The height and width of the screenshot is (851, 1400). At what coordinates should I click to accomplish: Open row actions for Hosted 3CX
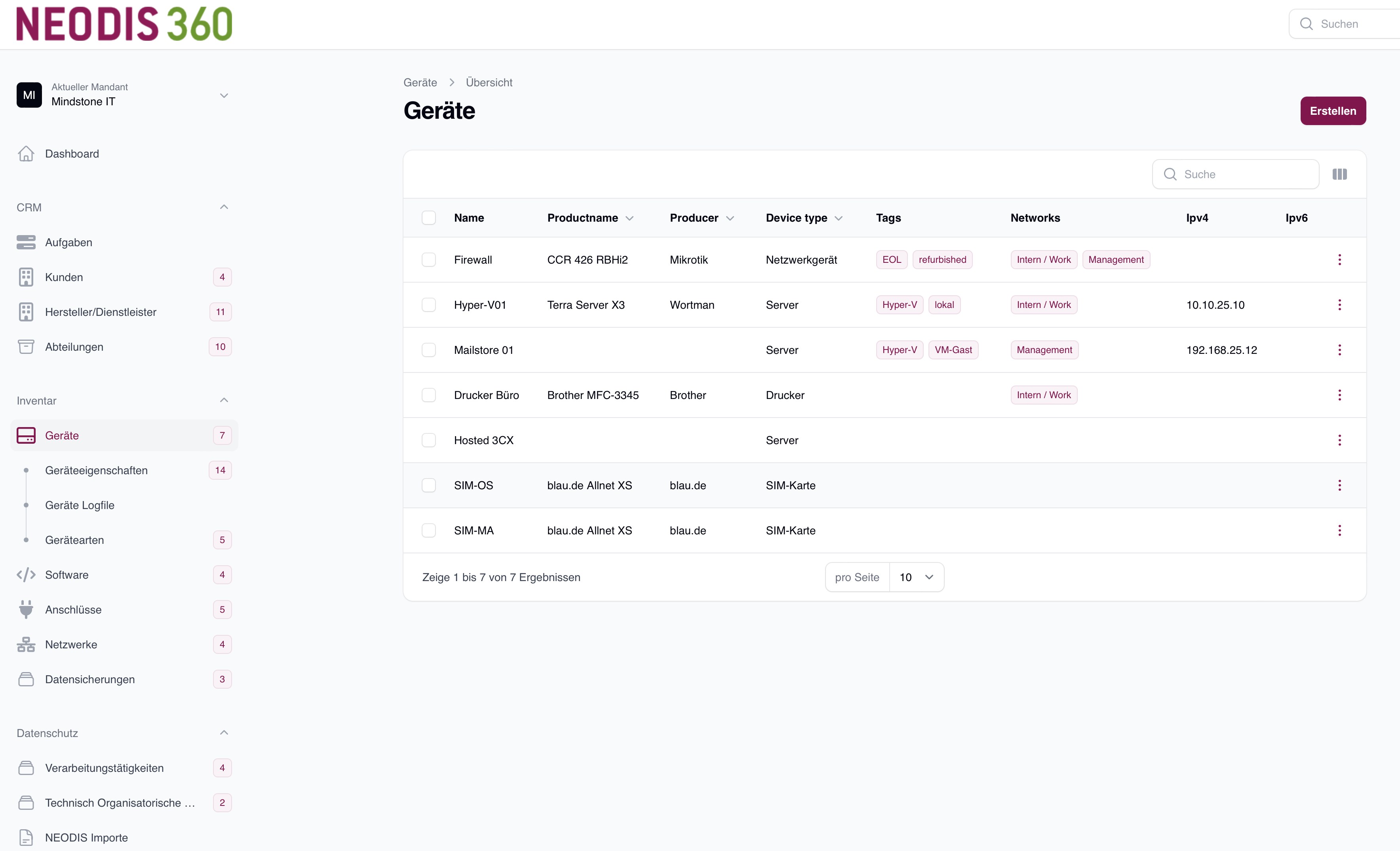tap(1339, 440)
